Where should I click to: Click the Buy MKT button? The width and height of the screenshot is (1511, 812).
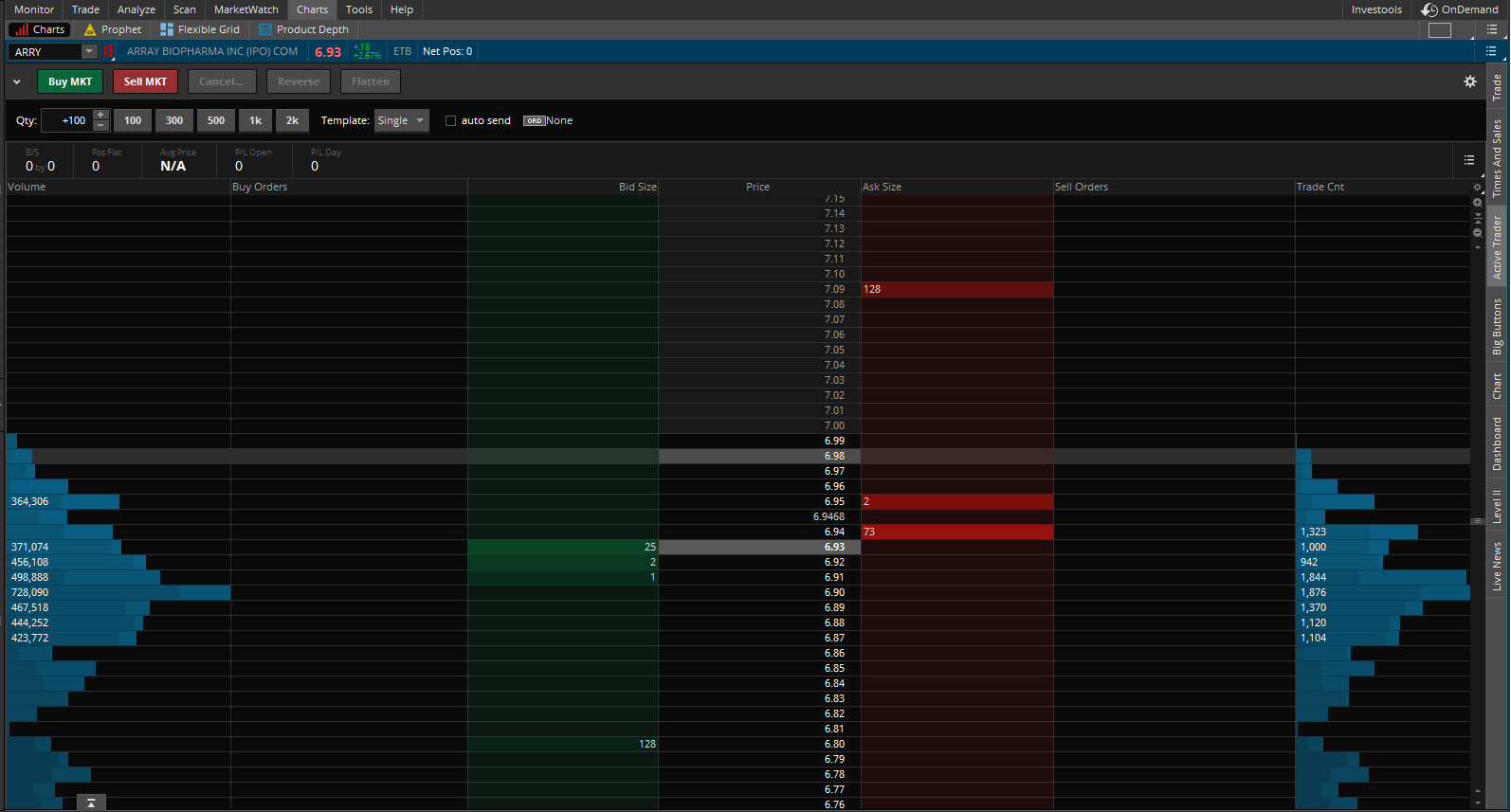(70, 81)
